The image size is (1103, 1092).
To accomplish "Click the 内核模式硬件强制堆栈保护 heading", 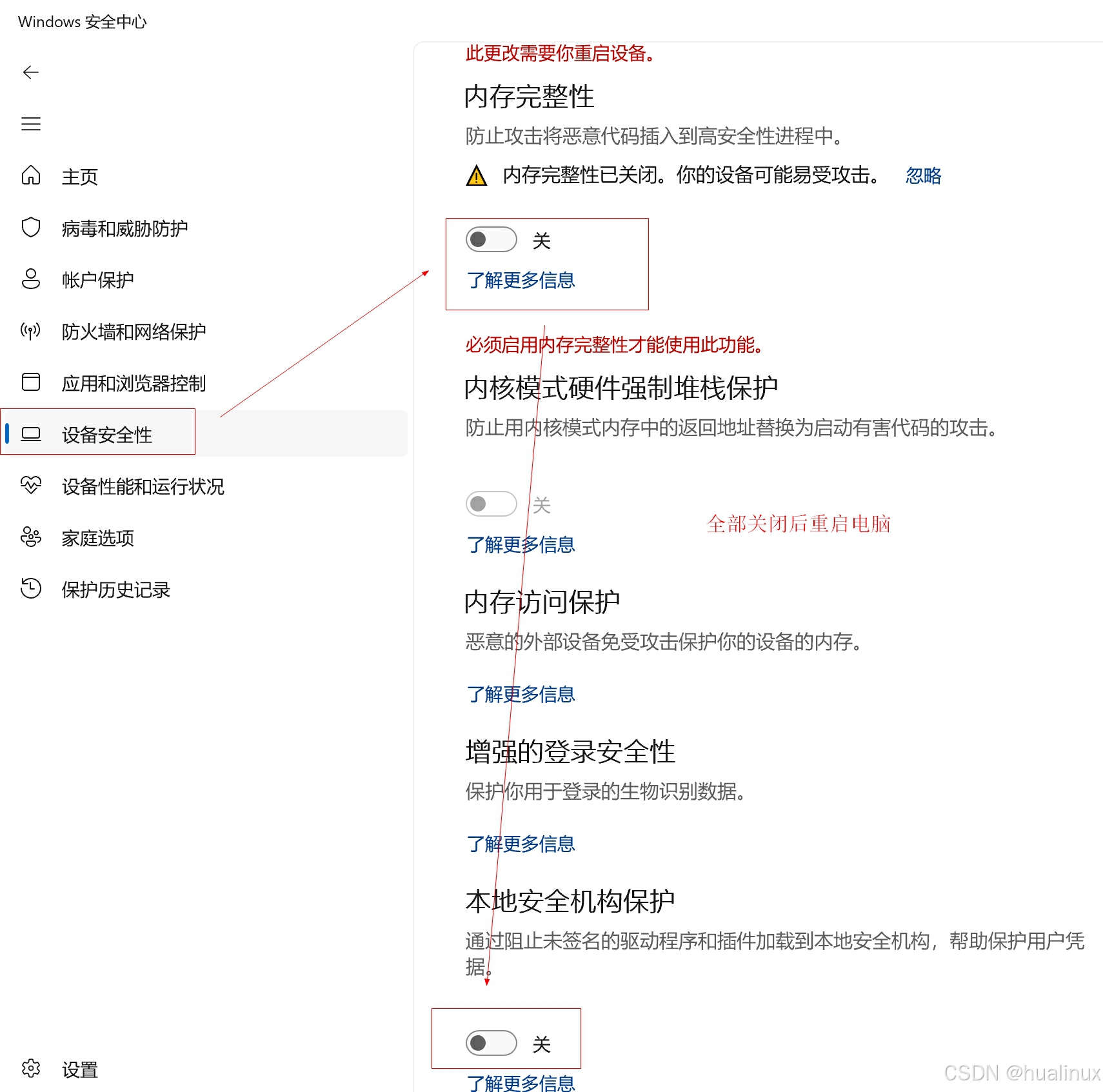I will click(621, 388).
